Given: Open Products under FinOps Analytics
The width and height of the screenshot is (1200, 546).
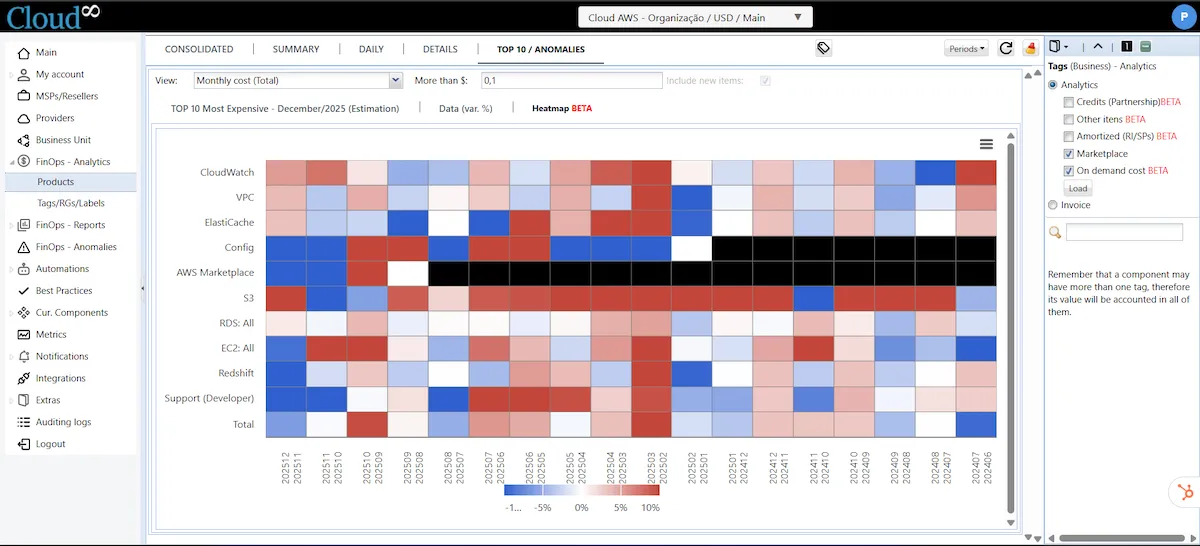Looking at the screenshot, I should (56, 182).
